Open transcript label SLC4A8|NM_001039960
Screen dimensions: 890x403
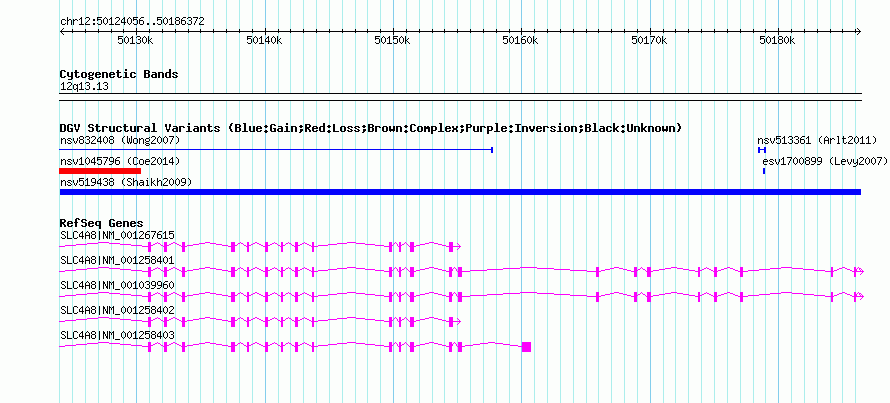(x=117, y=285)
